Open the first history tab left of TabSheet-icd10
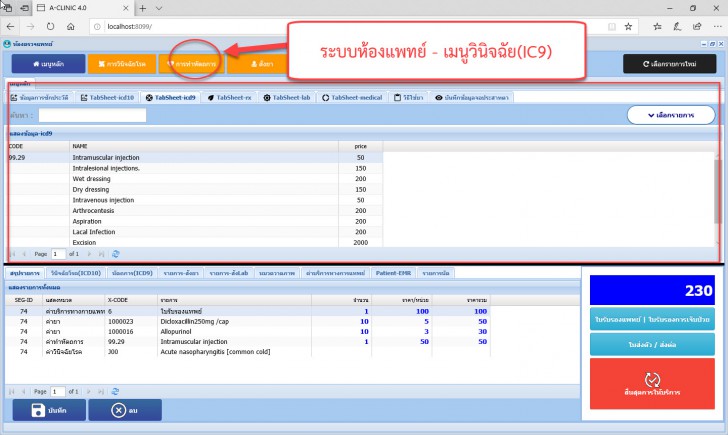The image size is (728, 435). (39, 97)
